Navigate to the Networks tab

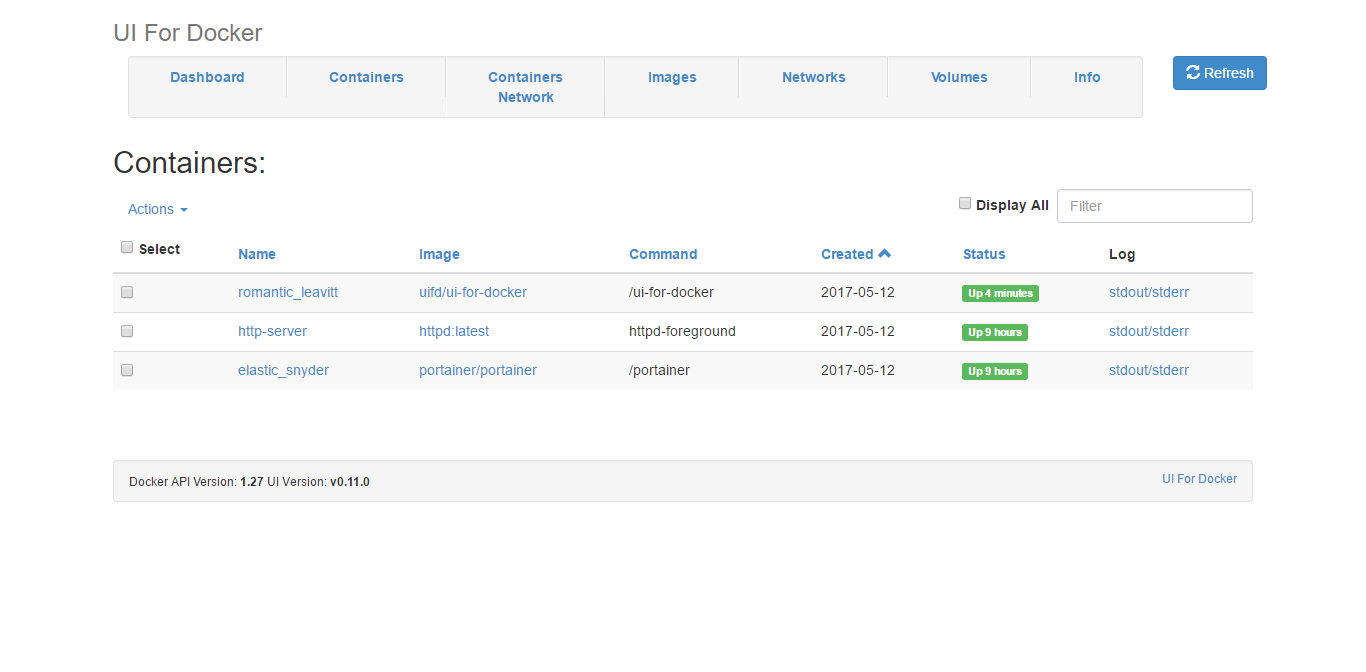pos(813,77)
